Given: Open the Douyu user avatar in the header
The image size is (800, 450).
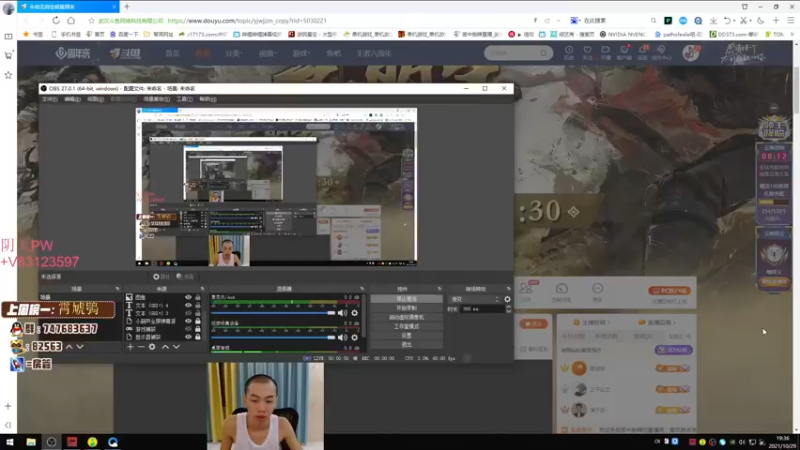Looking at the screenshot, I should pyautogui.click(x=691, y=53).
